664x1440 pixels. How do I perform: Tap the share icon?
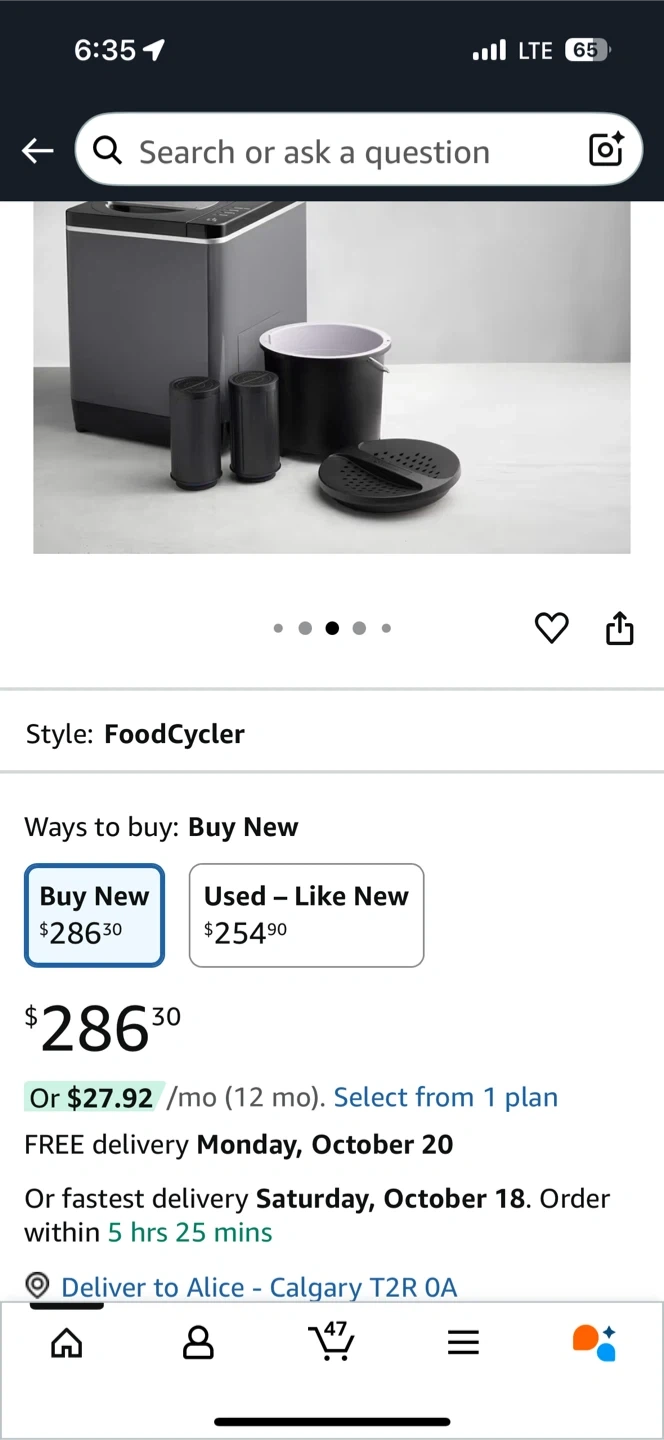click(620, 628)
